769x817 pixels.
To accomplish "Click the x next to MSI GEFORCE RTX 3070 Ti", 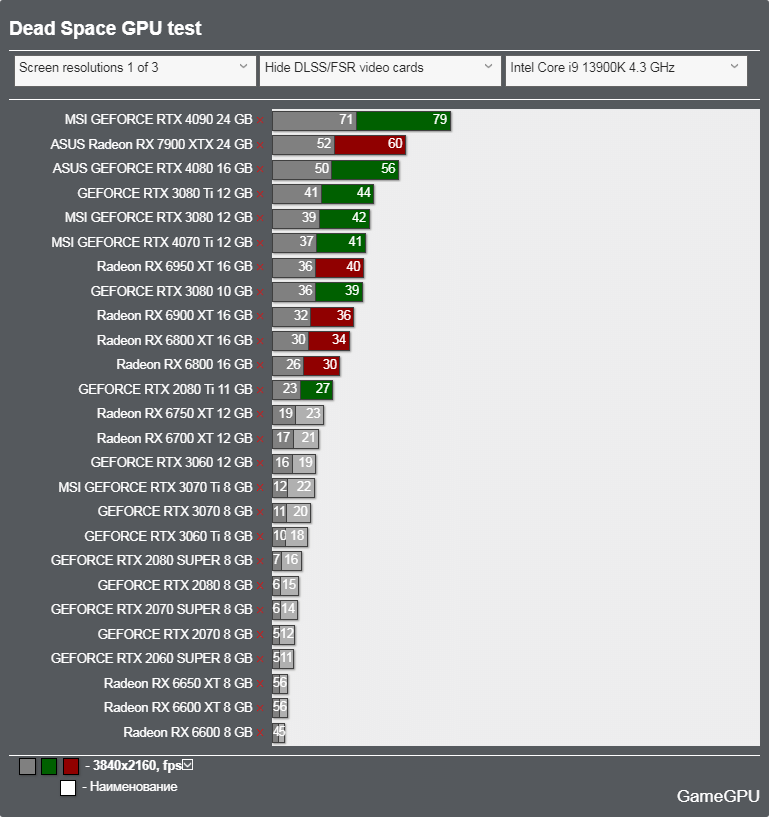I will (260, 488).
